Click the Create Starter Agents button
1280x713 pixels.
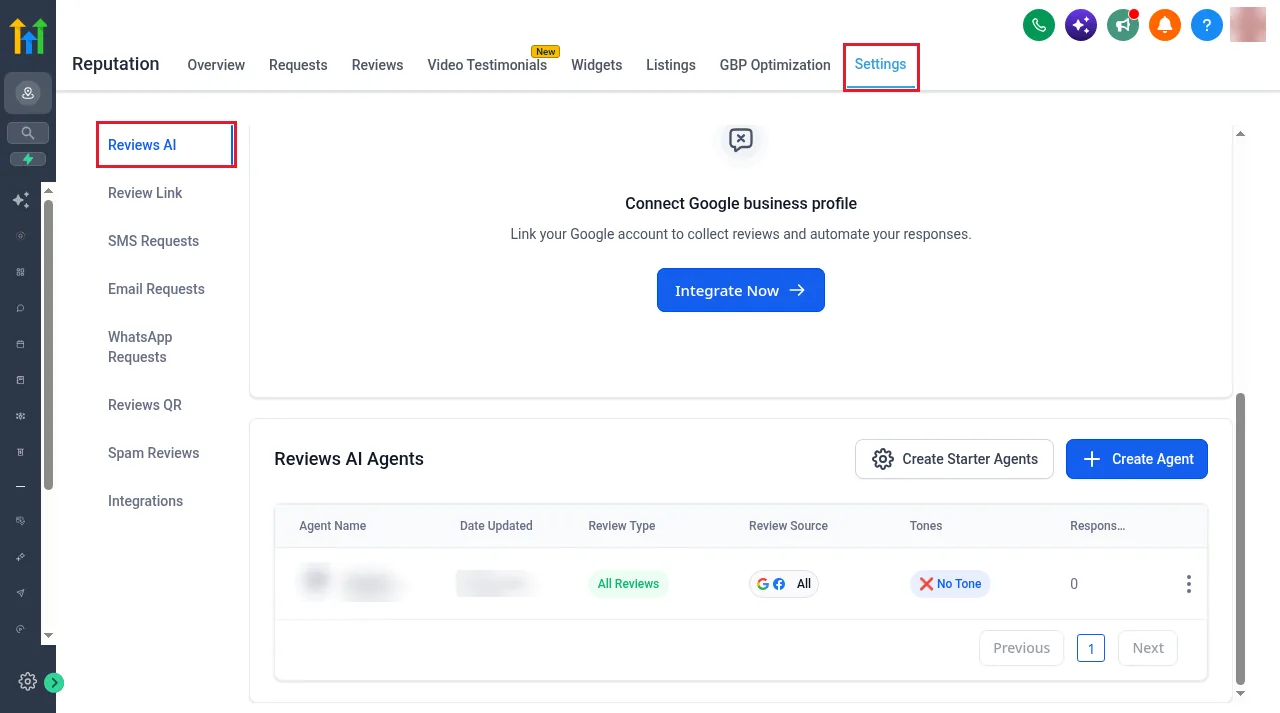pyautogui.click(x=954, y=459)
